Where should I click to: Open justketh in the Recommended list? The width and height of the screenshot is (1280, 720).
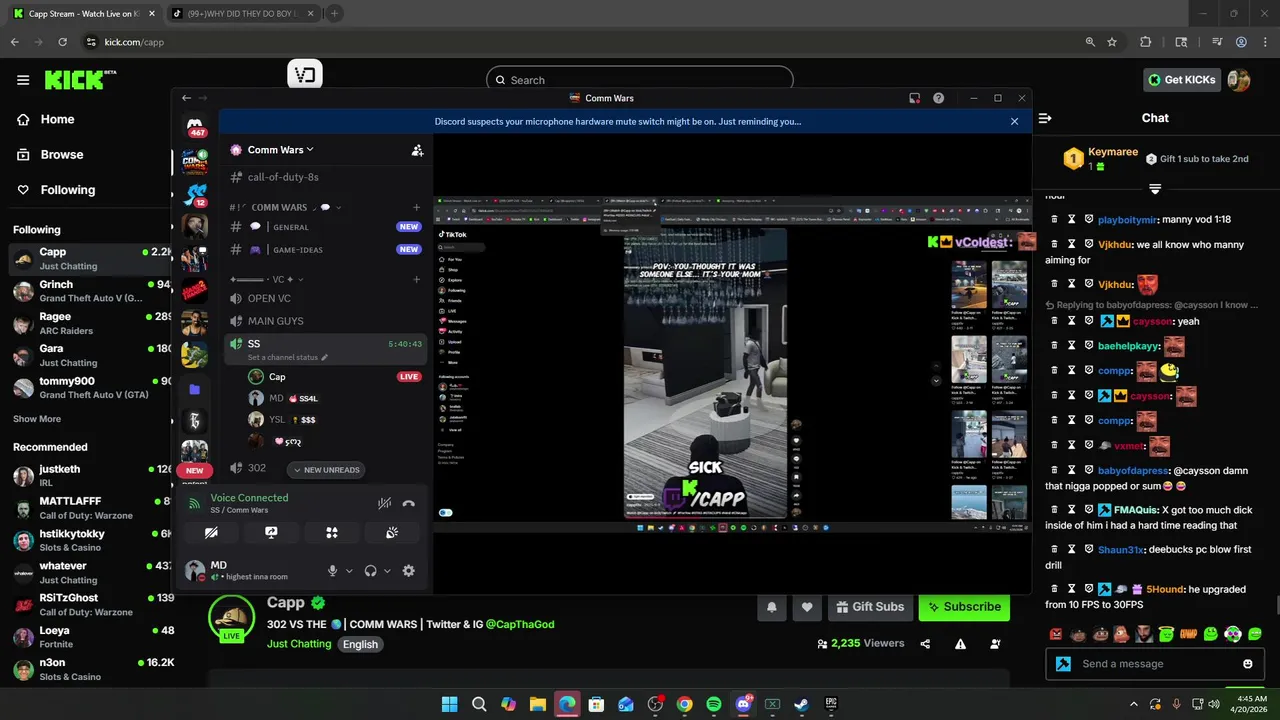[x=92, y=476]
